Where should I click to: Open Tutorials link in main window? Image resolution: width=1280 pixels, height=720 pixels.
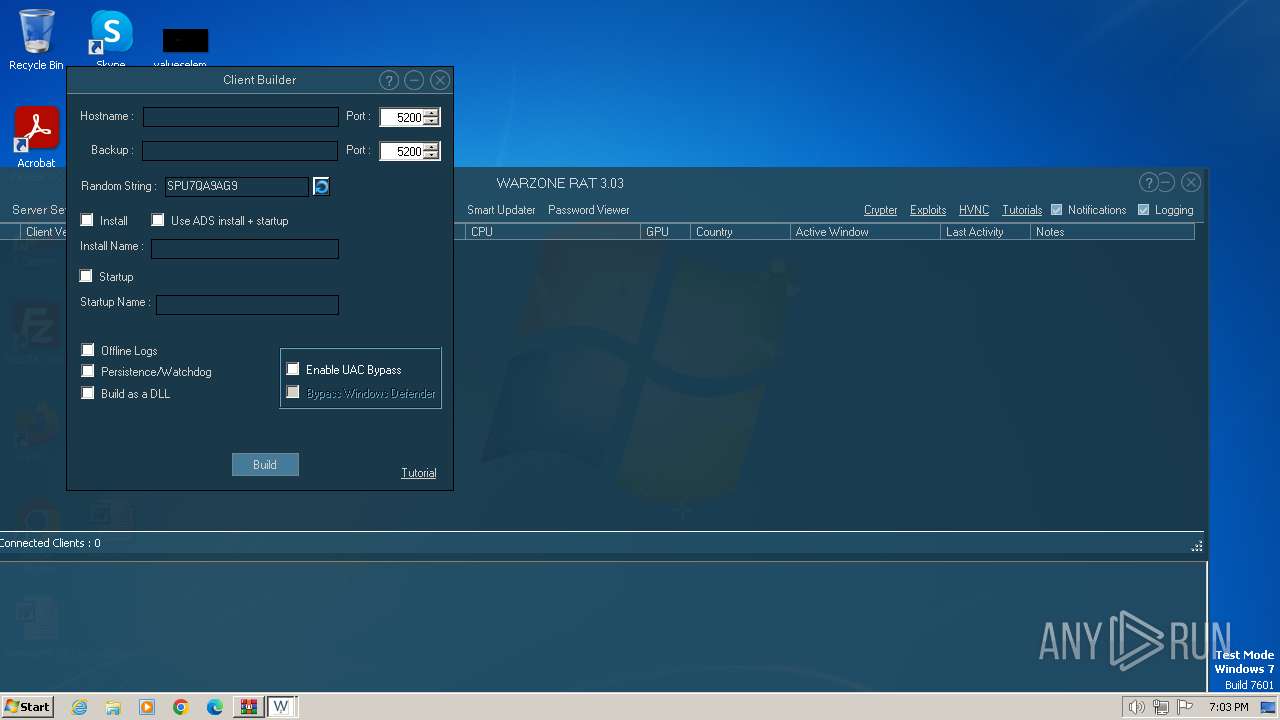coord(1022,210)
